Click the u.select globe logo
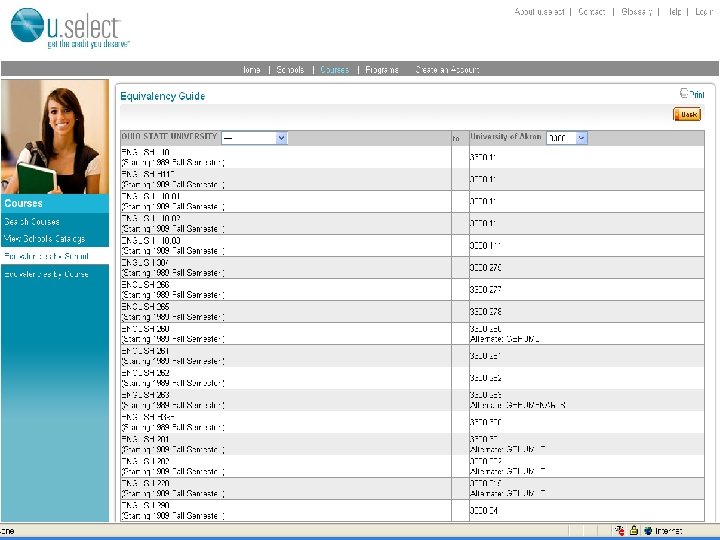The image size is (720, 540). [x=27, y=25]
